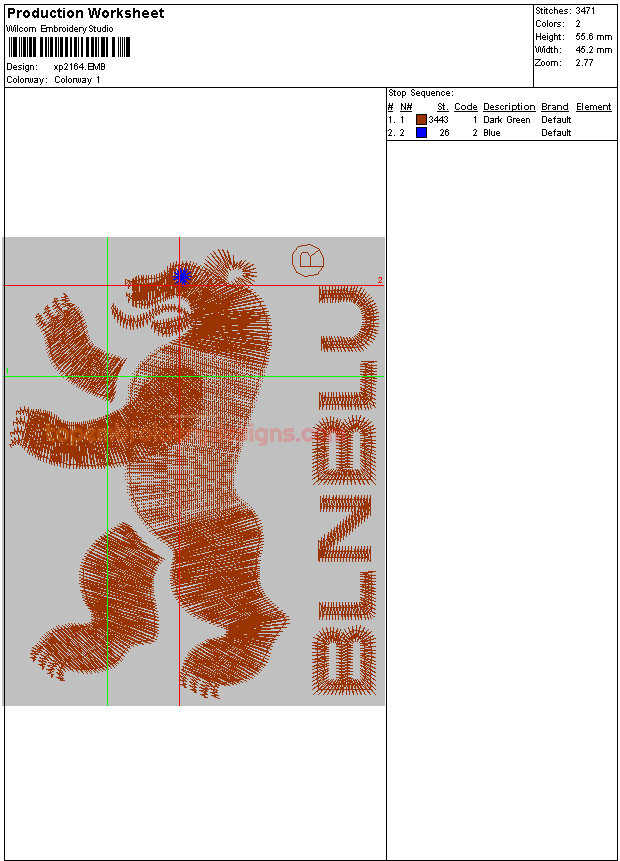Image resolution: width=620 pixels, height=861 pixels.
Task: Click the 'Description' column header
Action: (509, 107)
